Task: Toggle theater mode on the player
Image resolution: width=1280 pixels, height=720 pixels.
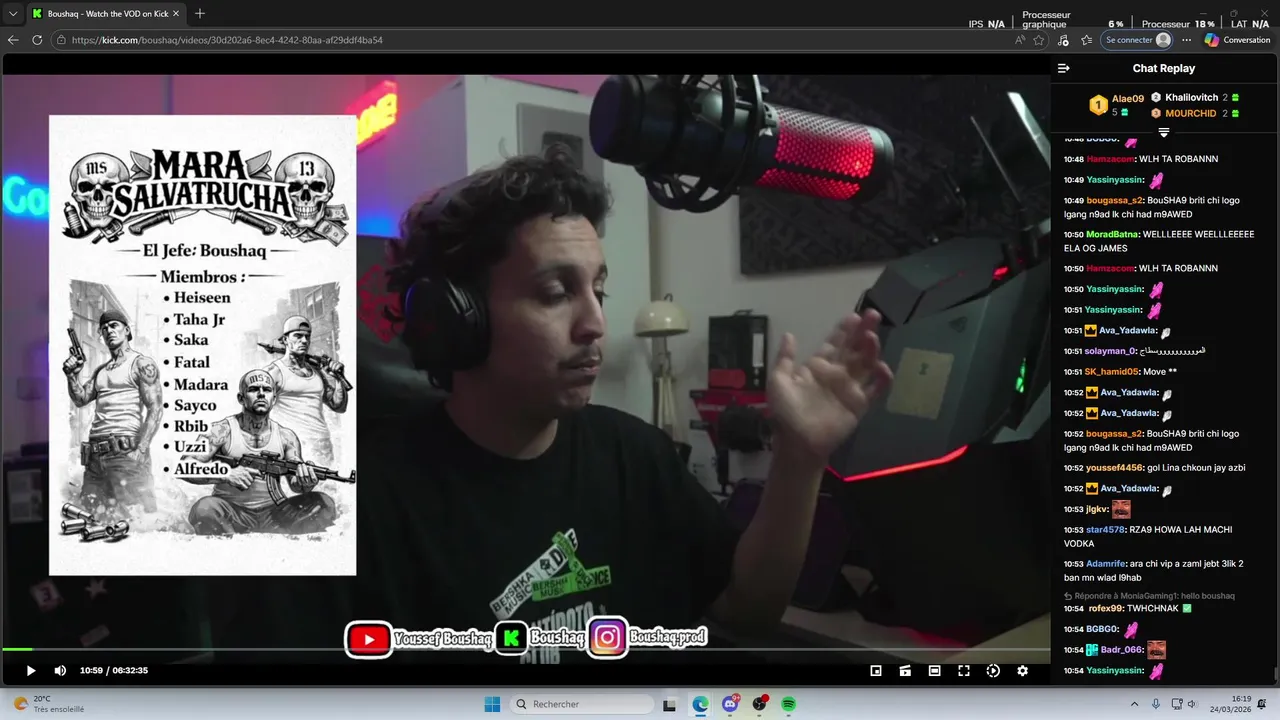Action: [x=934, y=671]
